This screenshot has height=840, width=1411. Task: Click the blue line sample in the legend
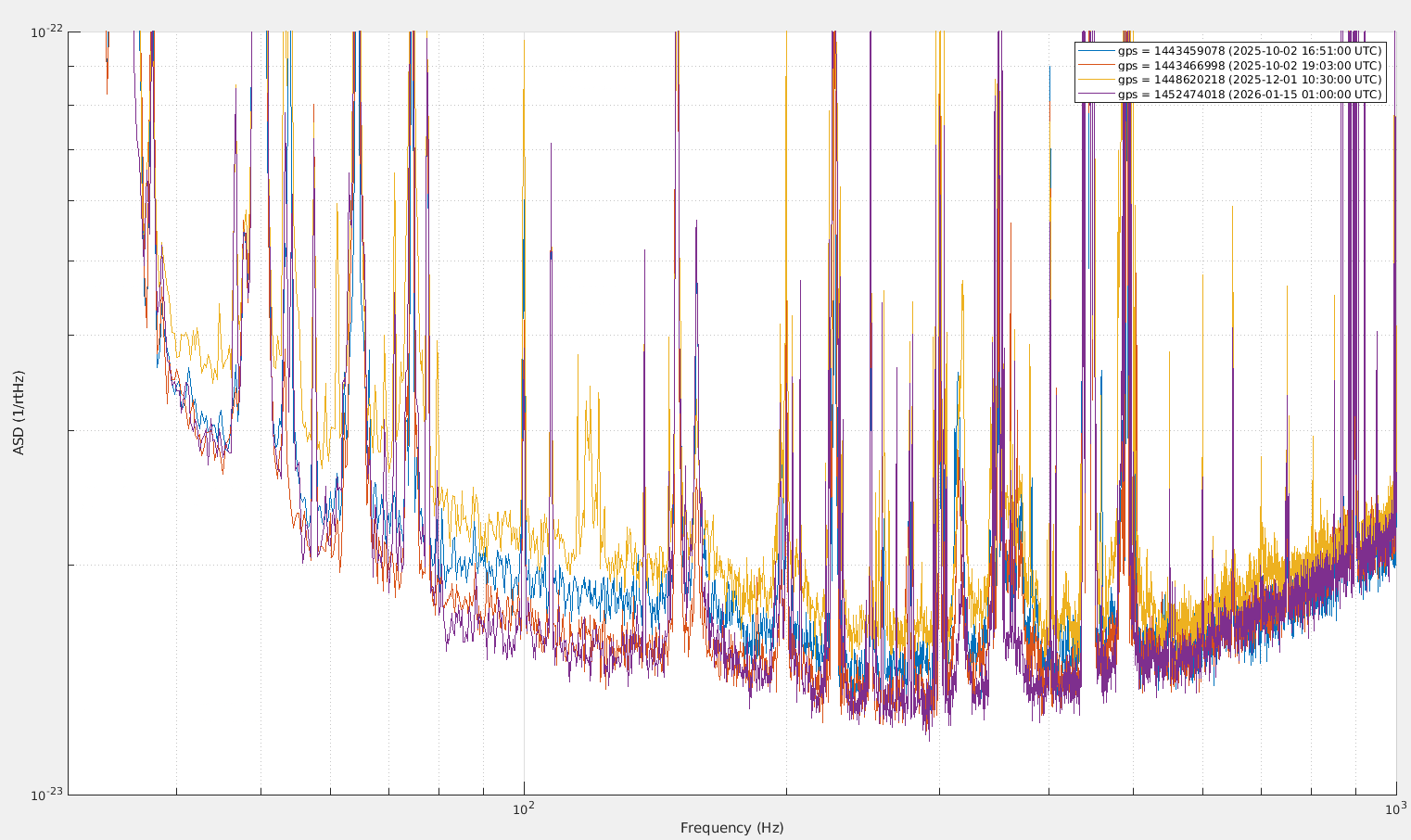[x=1096, y=51]
